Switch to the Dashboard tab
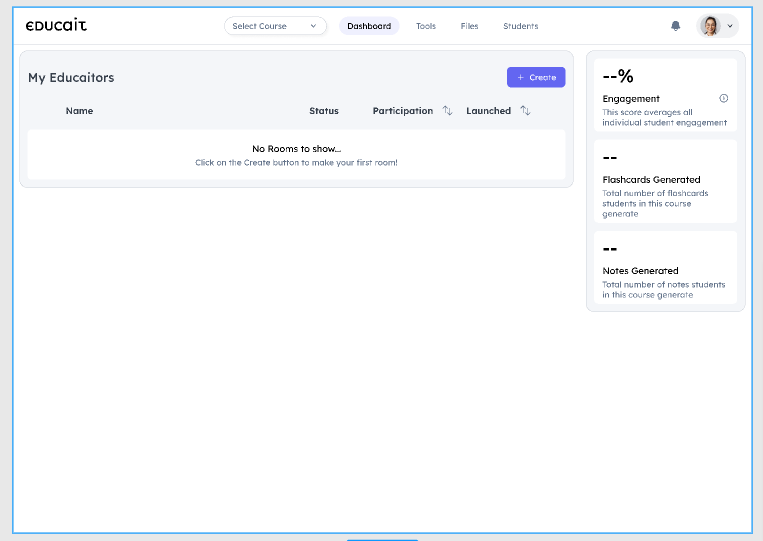This screenshot has width=763, height=541. coord(369,26)
